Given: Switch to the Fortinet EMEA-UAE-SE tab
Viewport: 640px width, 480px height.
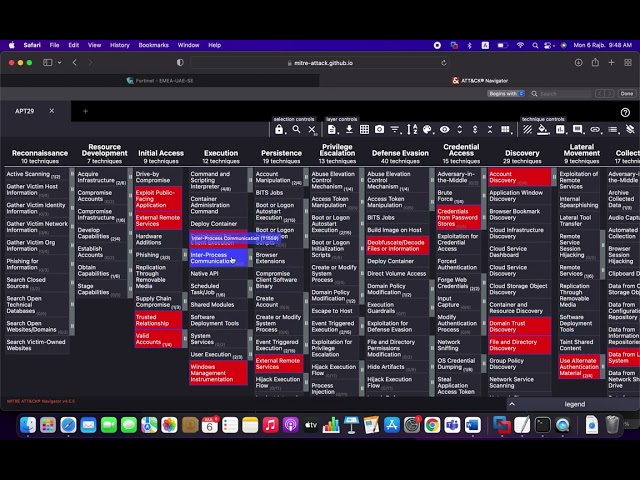Looking at the screenshot, I should [160, 80].
